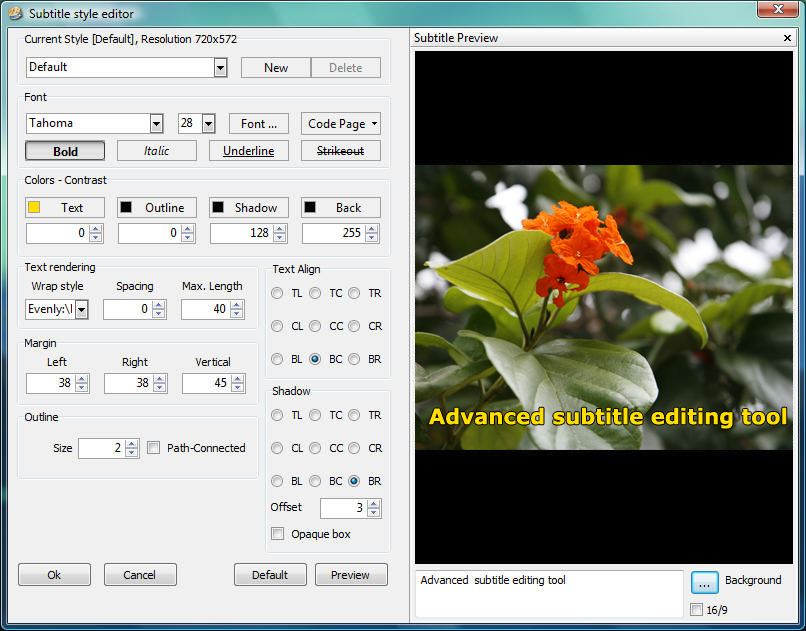The width and height of the screenshot is (806, 631).
Task: Select Shadow CC radio button
Action: (315, 448)
